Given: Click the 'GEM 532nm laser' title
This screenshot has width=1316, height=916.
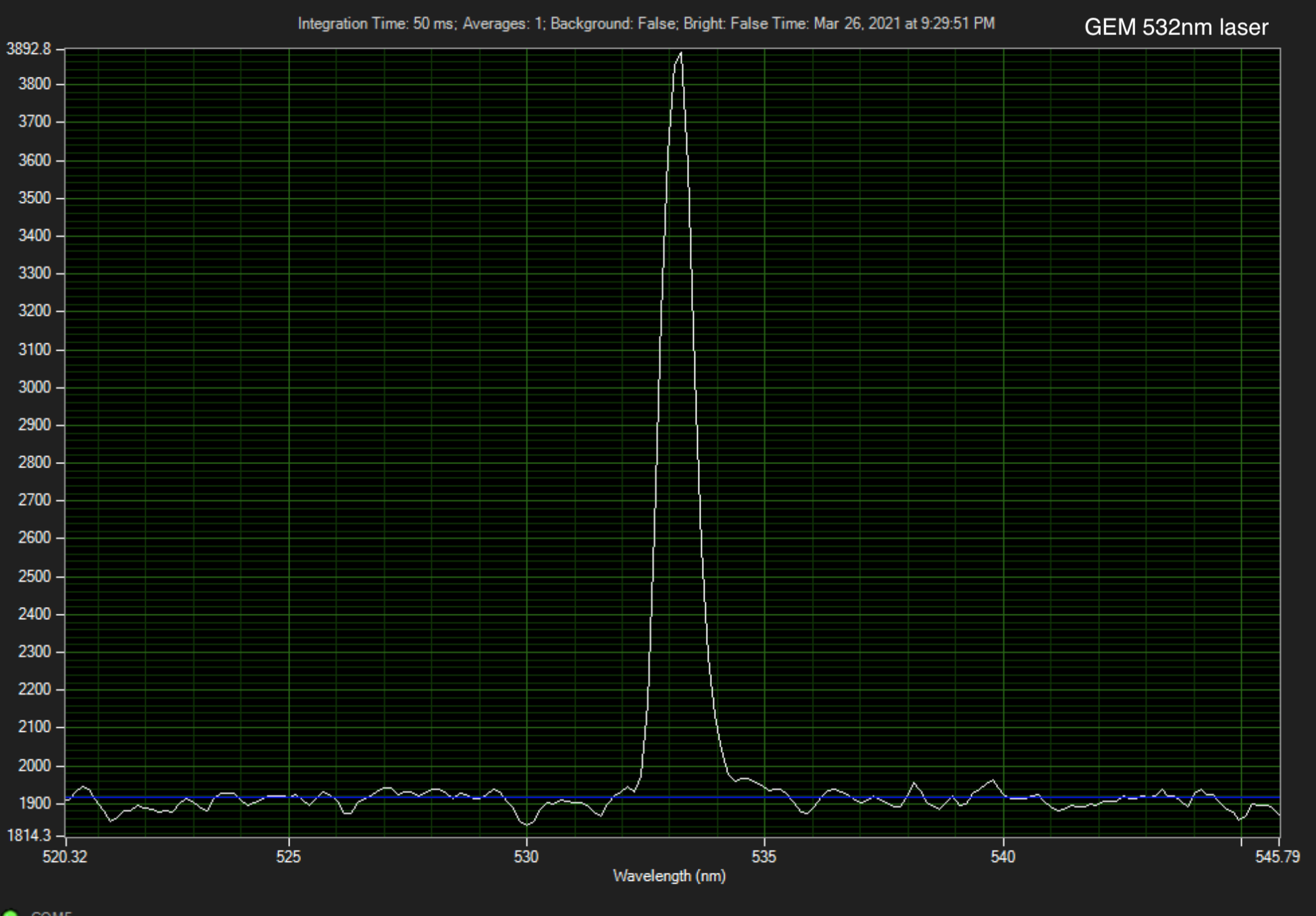Looking at the screenshot, I should click(x=1176, y=27).
